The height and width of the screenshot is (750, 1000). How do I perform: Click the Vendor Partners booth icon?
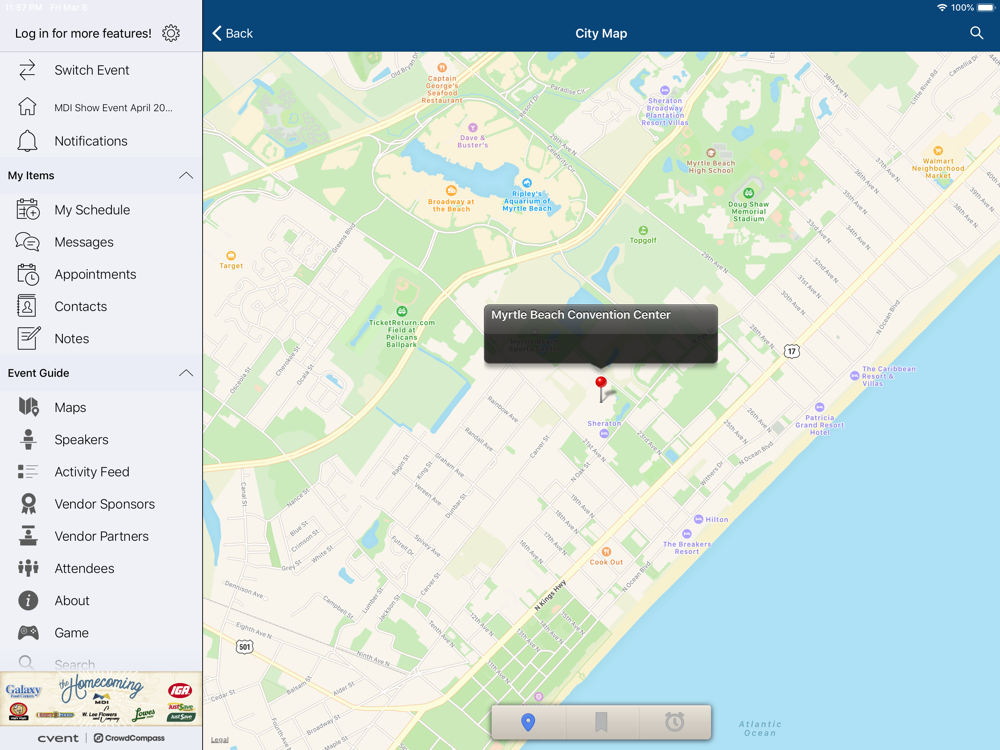click(27, 536)
